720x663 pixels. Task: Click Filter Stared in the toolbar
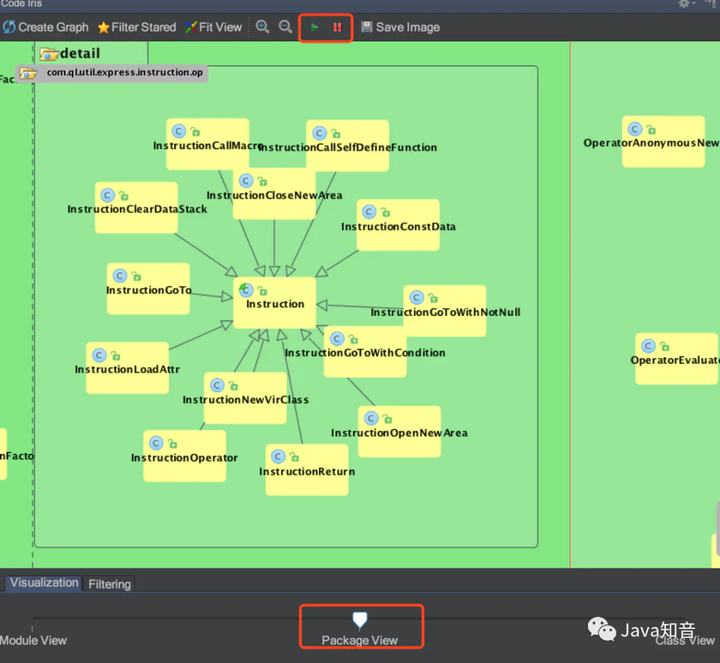click(x=137, y=28)
